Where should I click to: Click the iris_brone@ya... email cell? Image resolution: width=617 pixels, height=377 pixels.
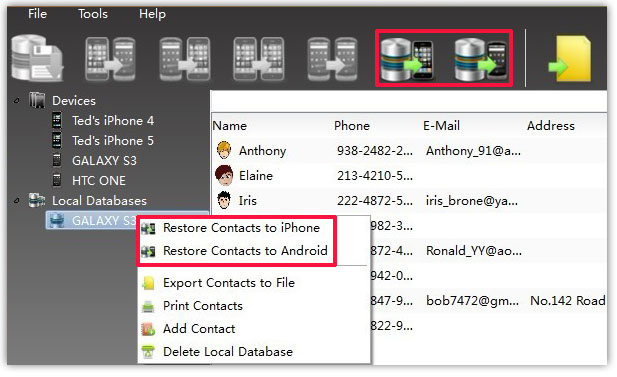[x=472, y=201]
